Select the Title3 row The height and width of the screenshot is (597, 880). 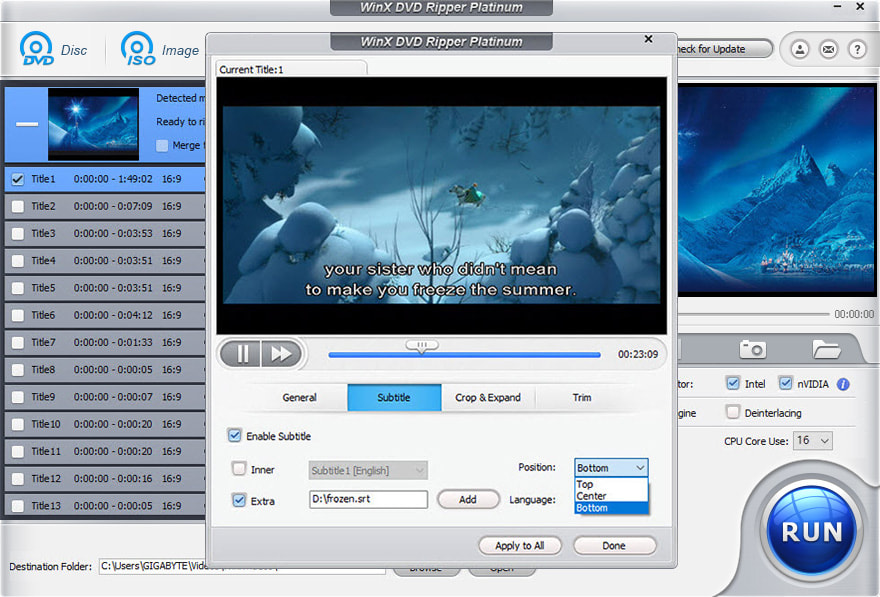[x=105, y=233]
